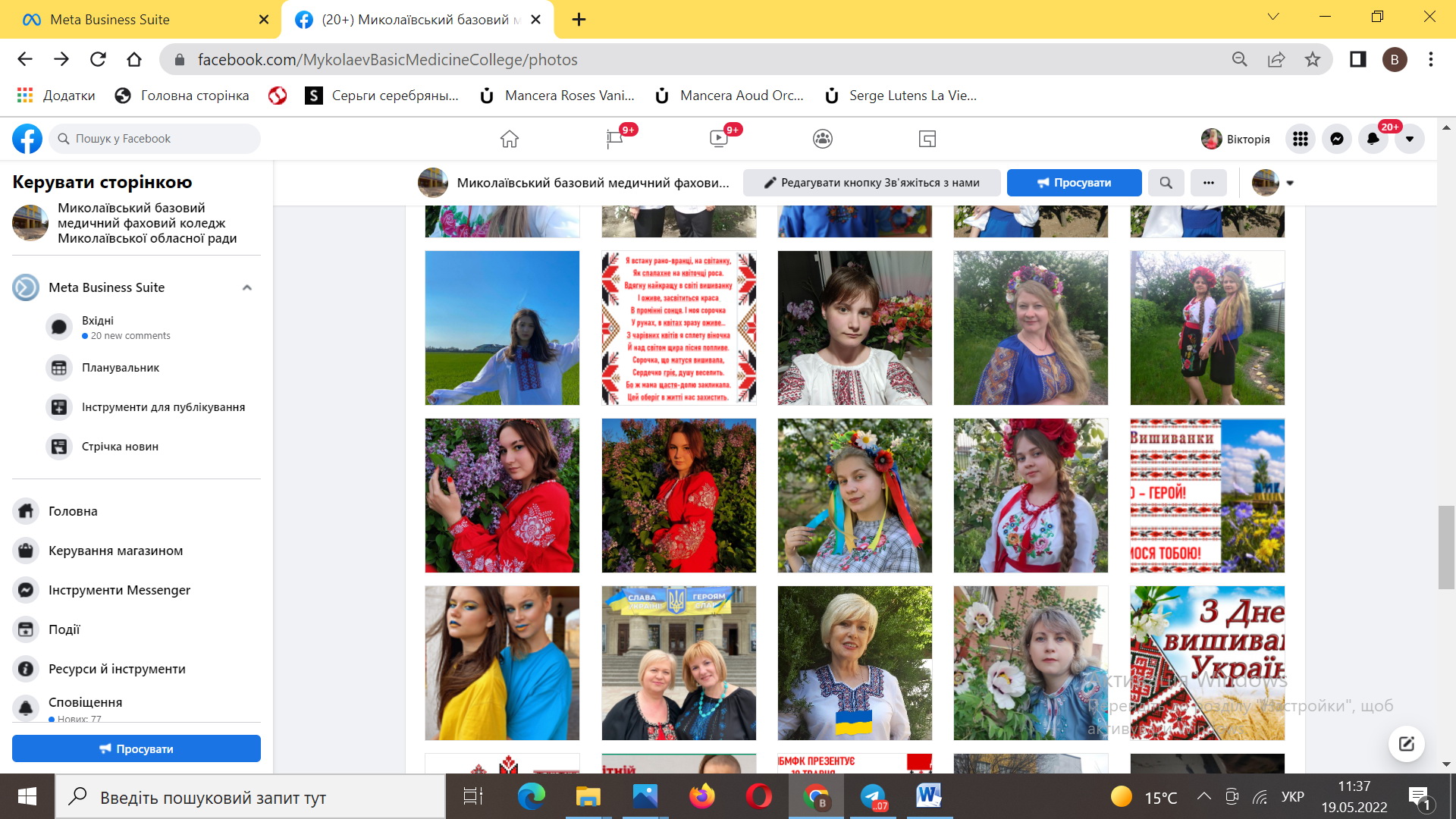Open tab search dropdown arrow
Image resolution: width=1456 pixels, height=819 pixels.
(1273, 17)
